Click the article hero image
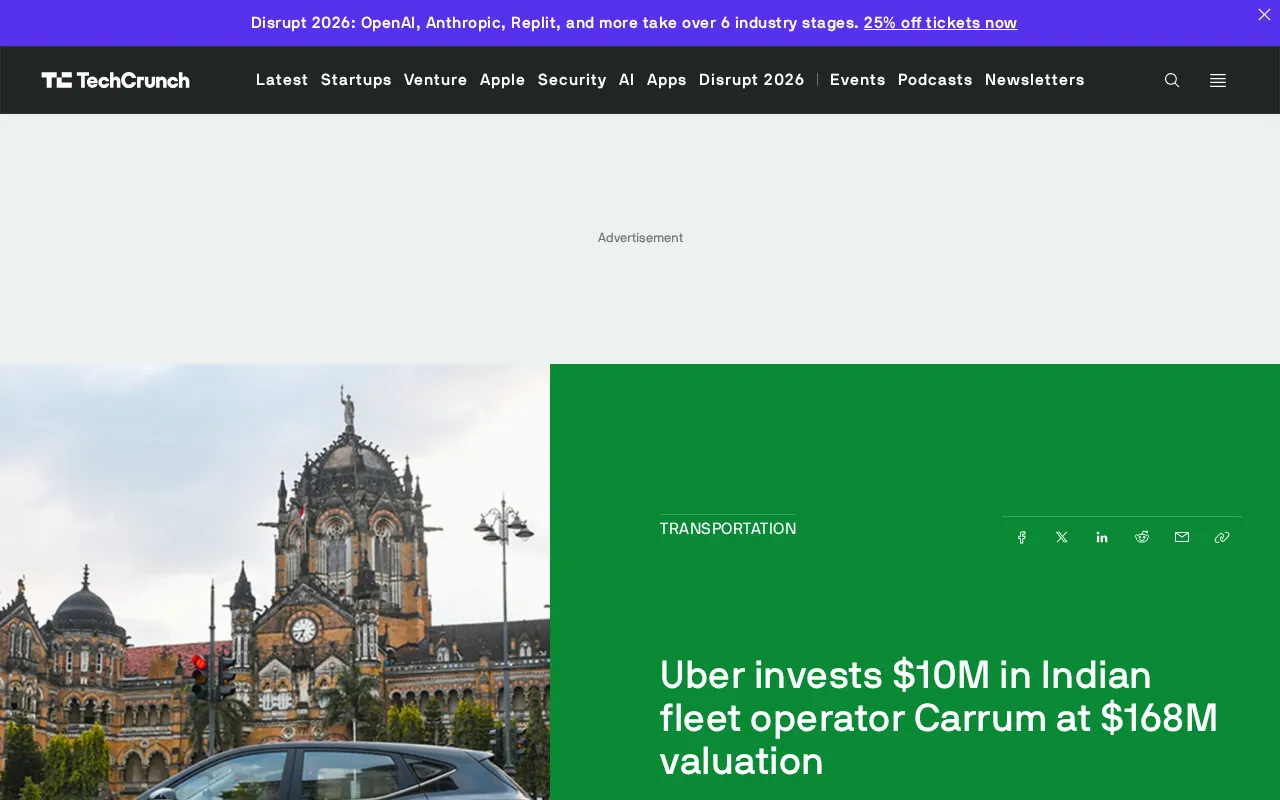Image resolution: width=1280 pixels, height=800 pixels. (x=275, y=582)
